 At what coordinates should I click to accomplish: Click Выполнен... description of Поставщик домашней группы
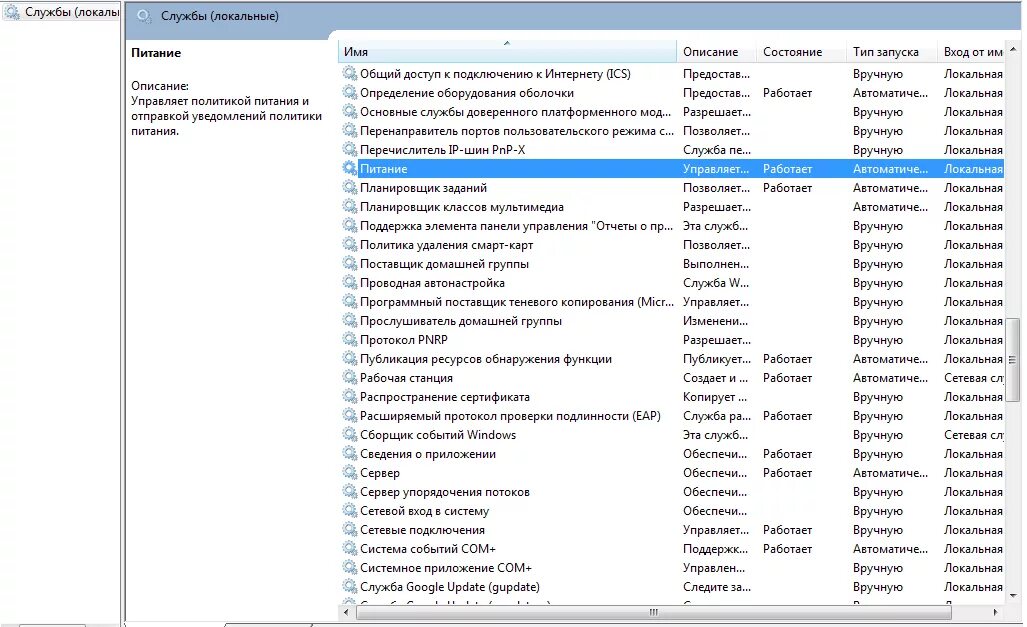click(716, 263)
